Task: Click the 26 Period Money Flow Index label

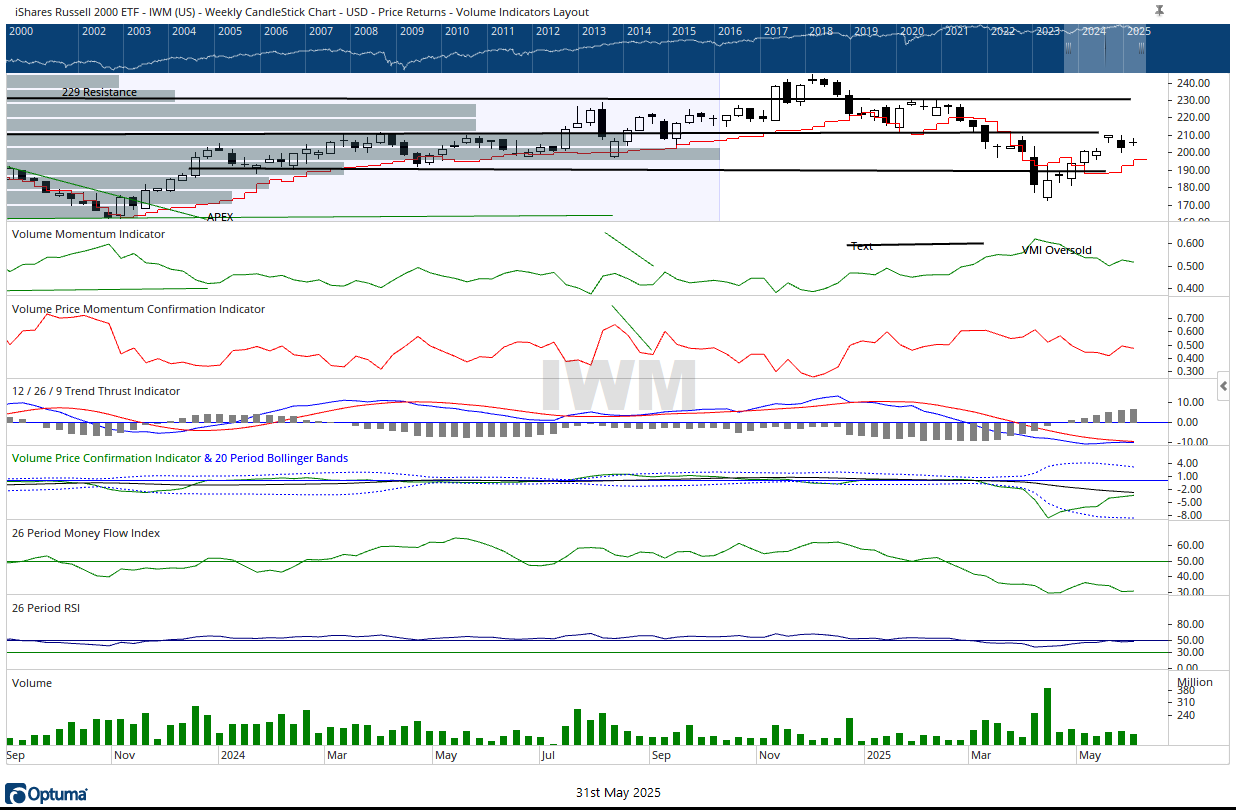Action: pyautogui.click(x=86, y=533)
